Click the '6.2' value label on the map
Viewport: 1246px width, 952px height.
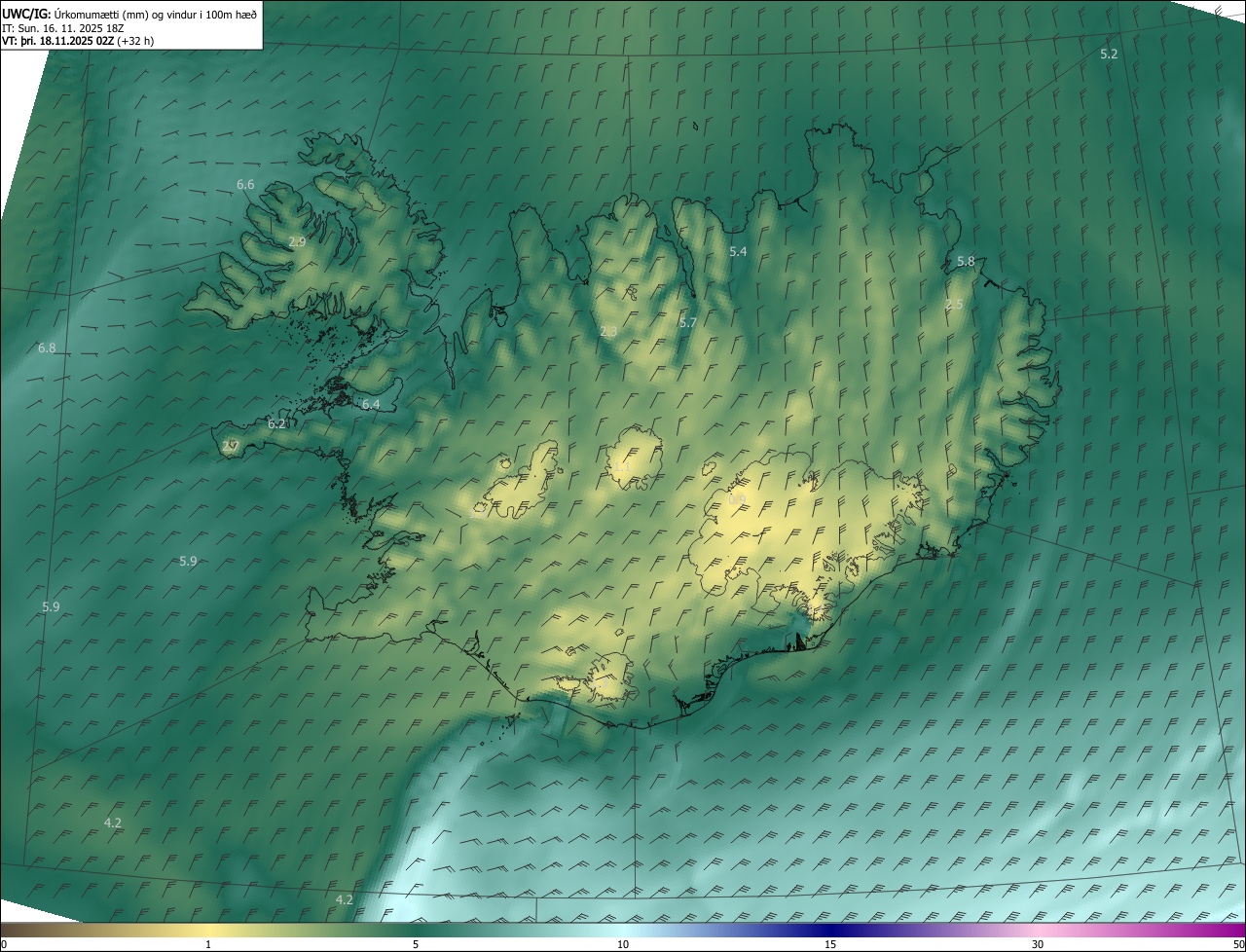click(276, 423)
